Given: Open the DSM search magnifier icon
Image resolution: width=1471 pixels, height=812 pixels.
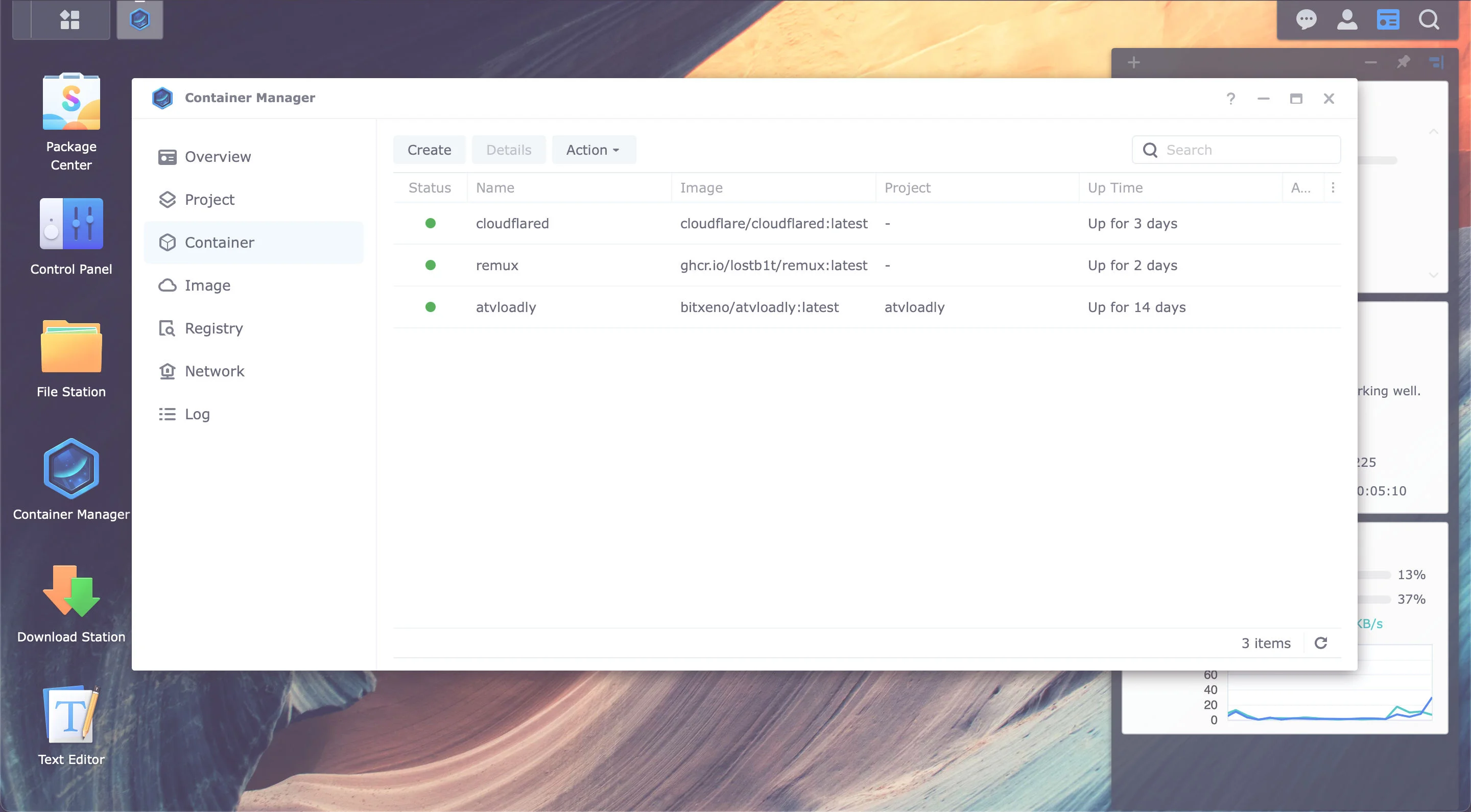Looking at the screenshot, I should click(1429, 19).
